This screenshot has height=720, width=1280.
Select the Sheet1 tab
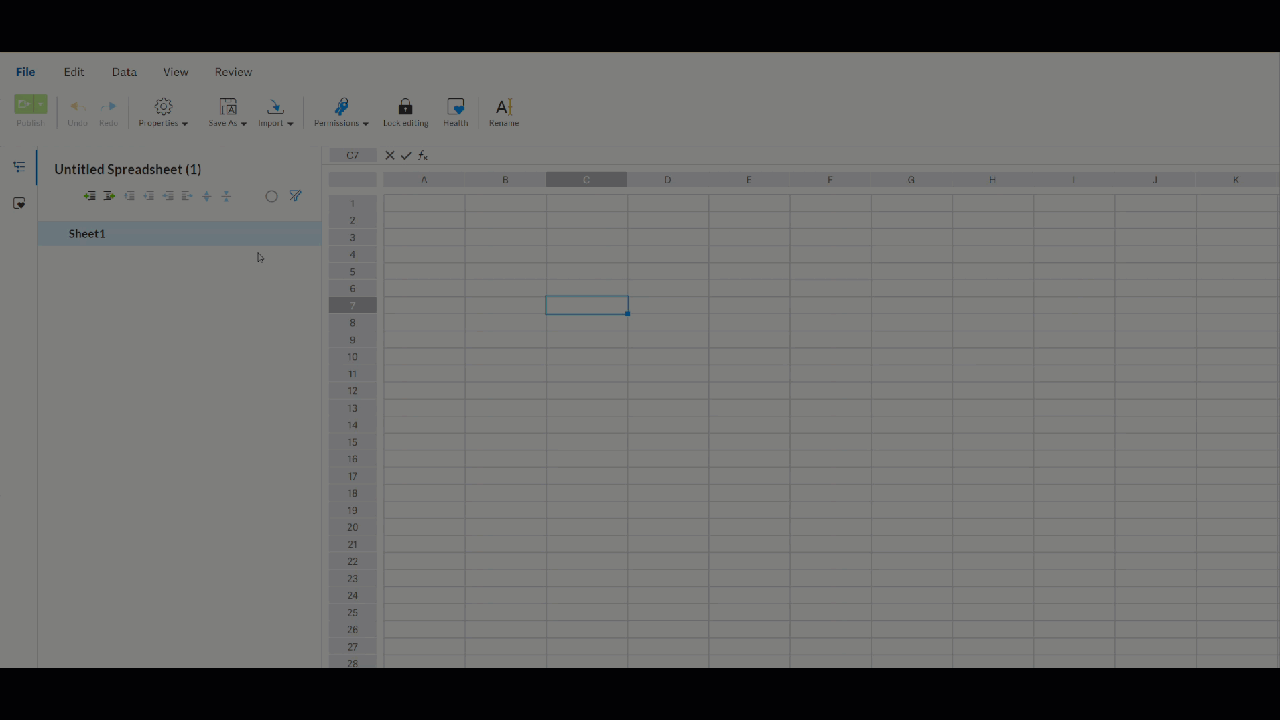coord(86,233)
